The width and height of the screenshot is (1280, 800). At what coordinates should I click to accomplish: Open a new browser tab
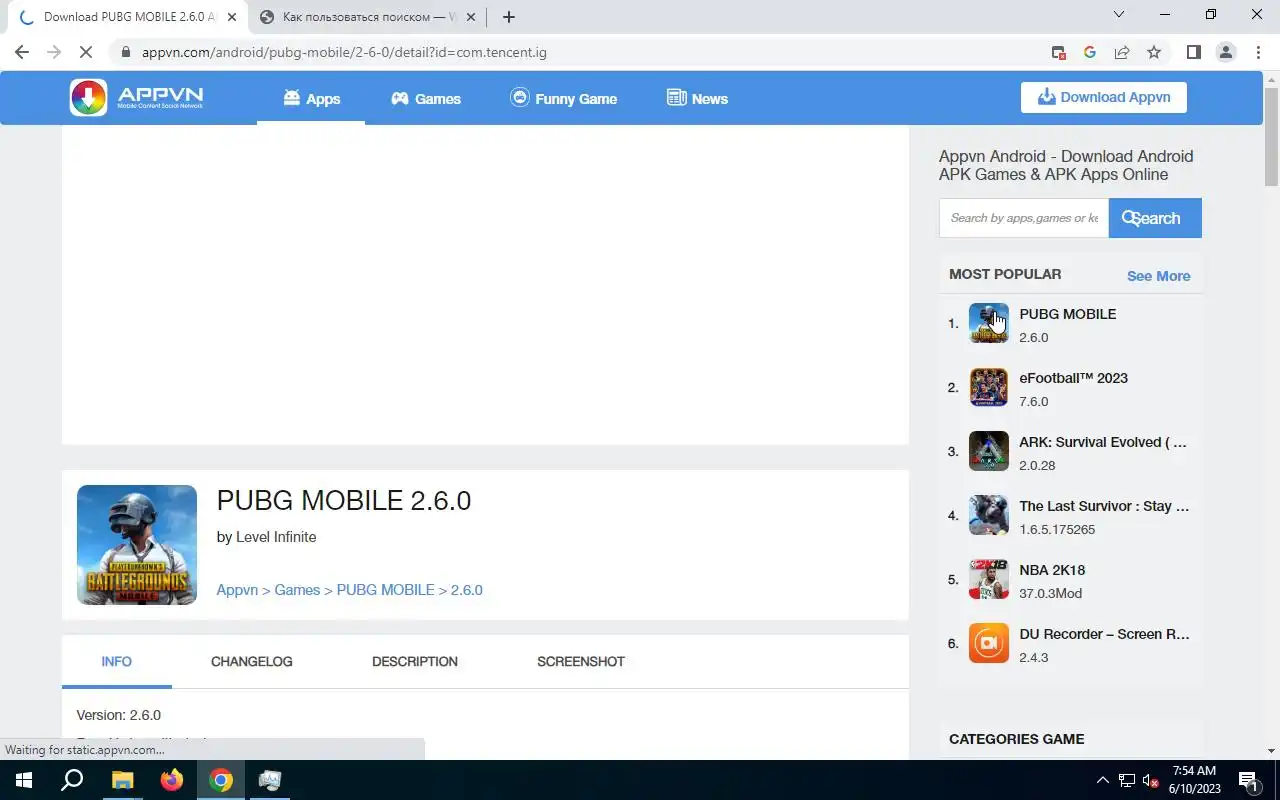(x=508, y=17)
